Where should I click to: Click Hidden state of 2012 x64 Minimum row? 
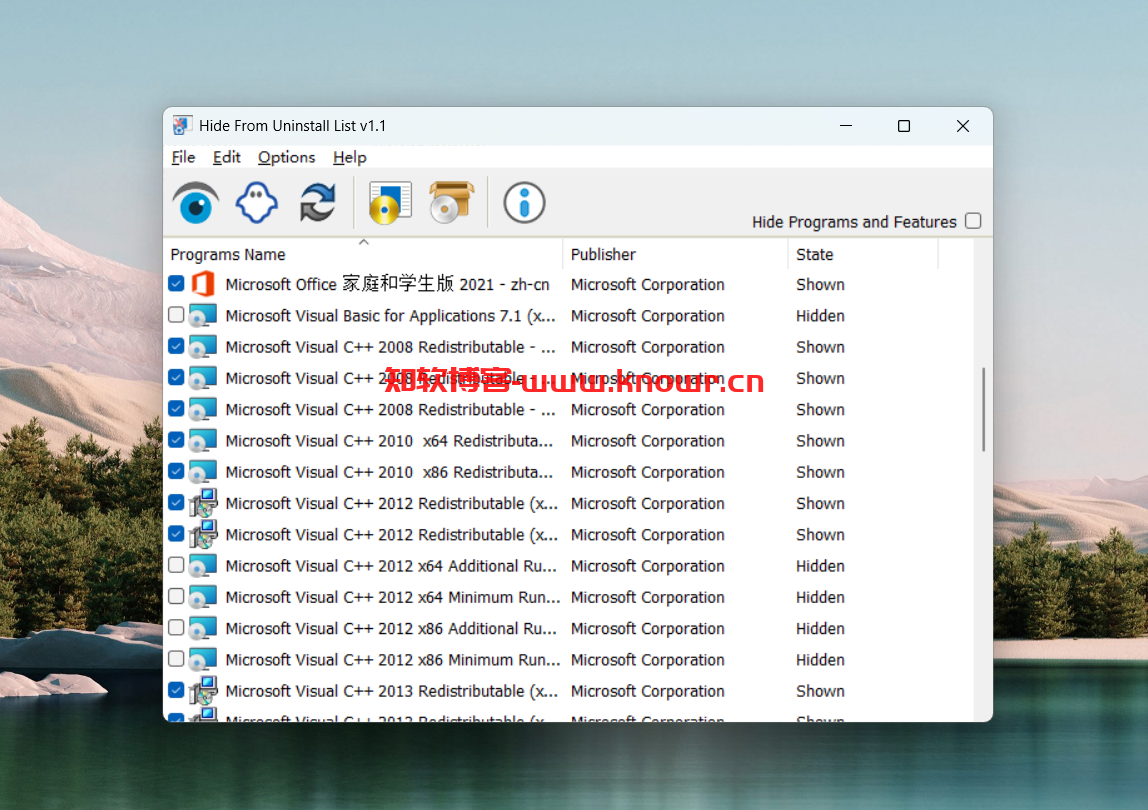pyautogui.click(x=820, y=598)
